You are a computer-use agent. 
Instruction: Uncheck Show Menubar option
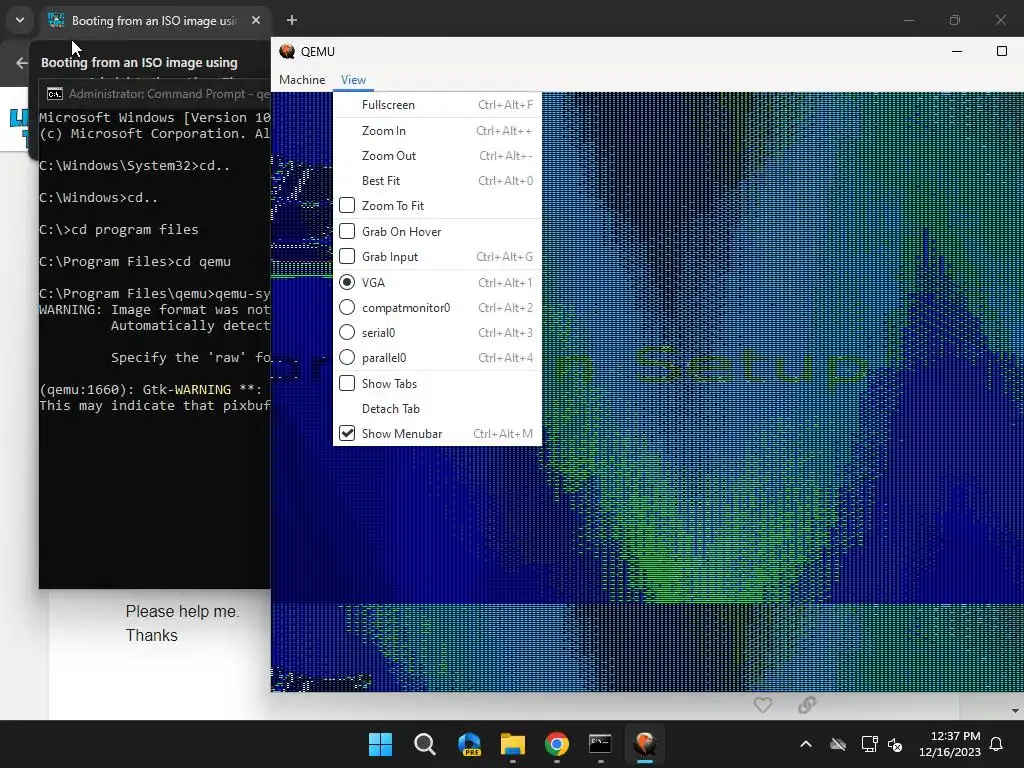tap(347, 433)
